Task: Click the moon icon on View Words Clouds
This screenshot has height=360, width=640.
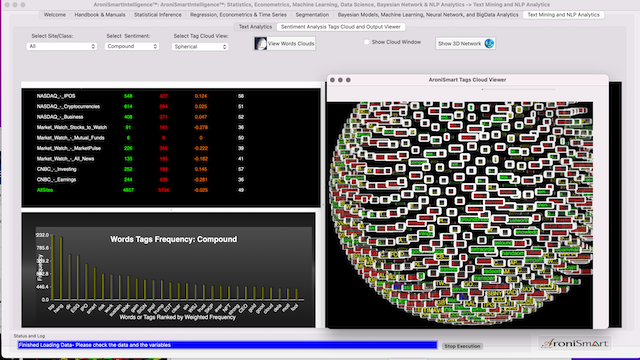Action: [260, 43]
